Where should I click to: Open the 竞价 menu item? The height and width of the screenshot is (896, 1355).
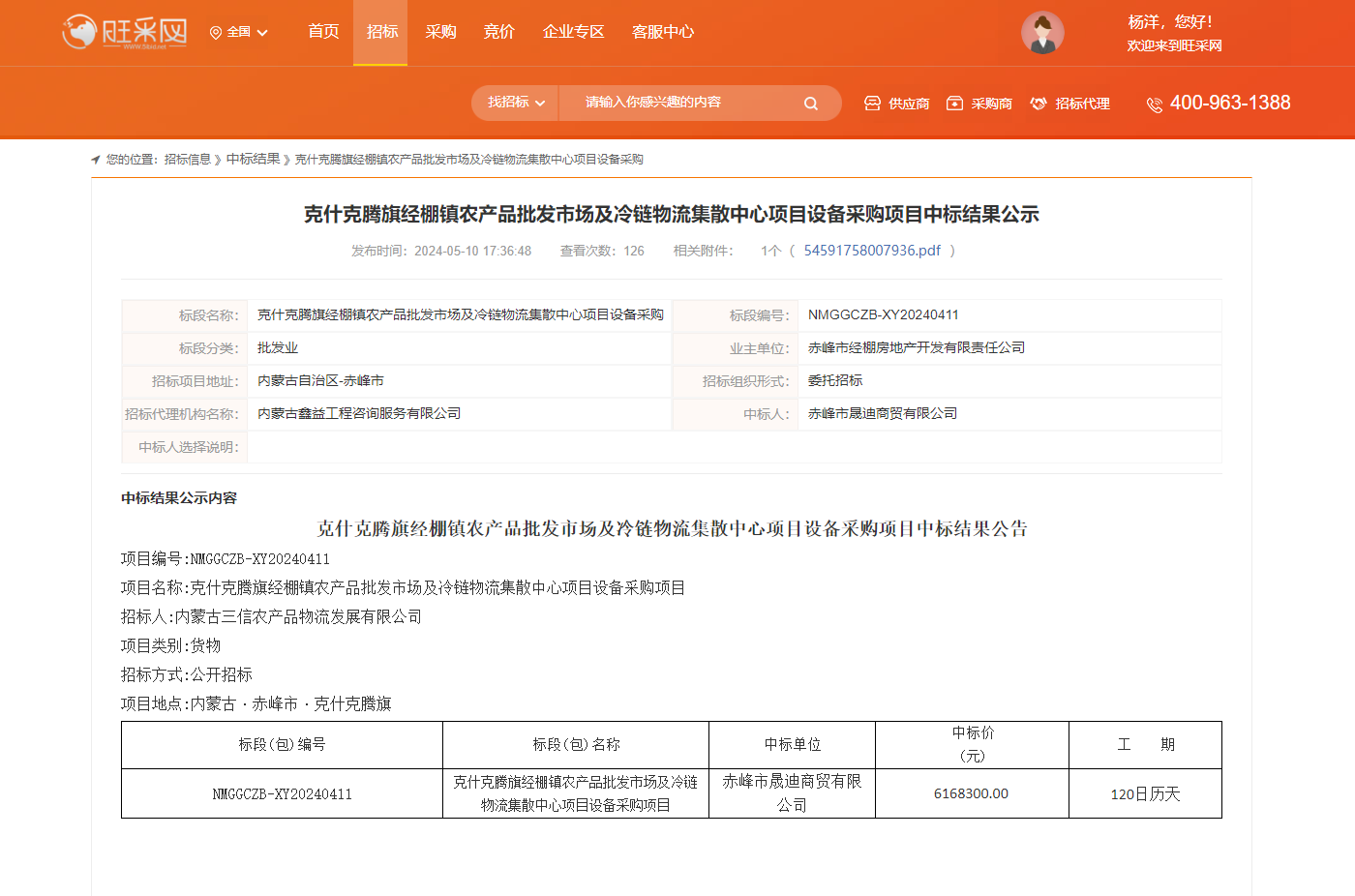point(498,32)
